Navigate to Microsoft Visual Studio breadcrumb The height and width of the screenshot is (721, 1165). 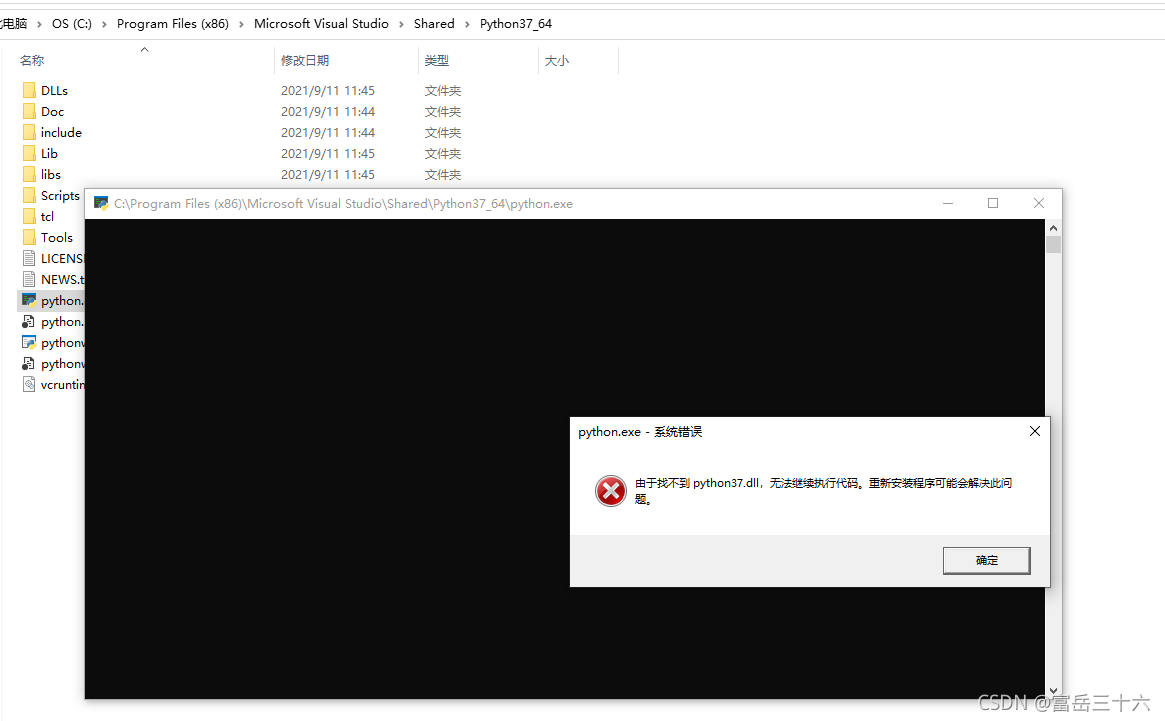click(321, 24)
